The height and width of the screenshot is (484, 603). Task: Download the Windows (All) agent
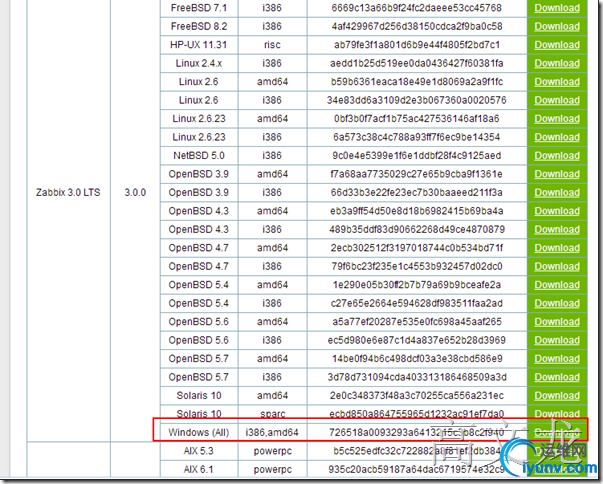tap(557, 432)
